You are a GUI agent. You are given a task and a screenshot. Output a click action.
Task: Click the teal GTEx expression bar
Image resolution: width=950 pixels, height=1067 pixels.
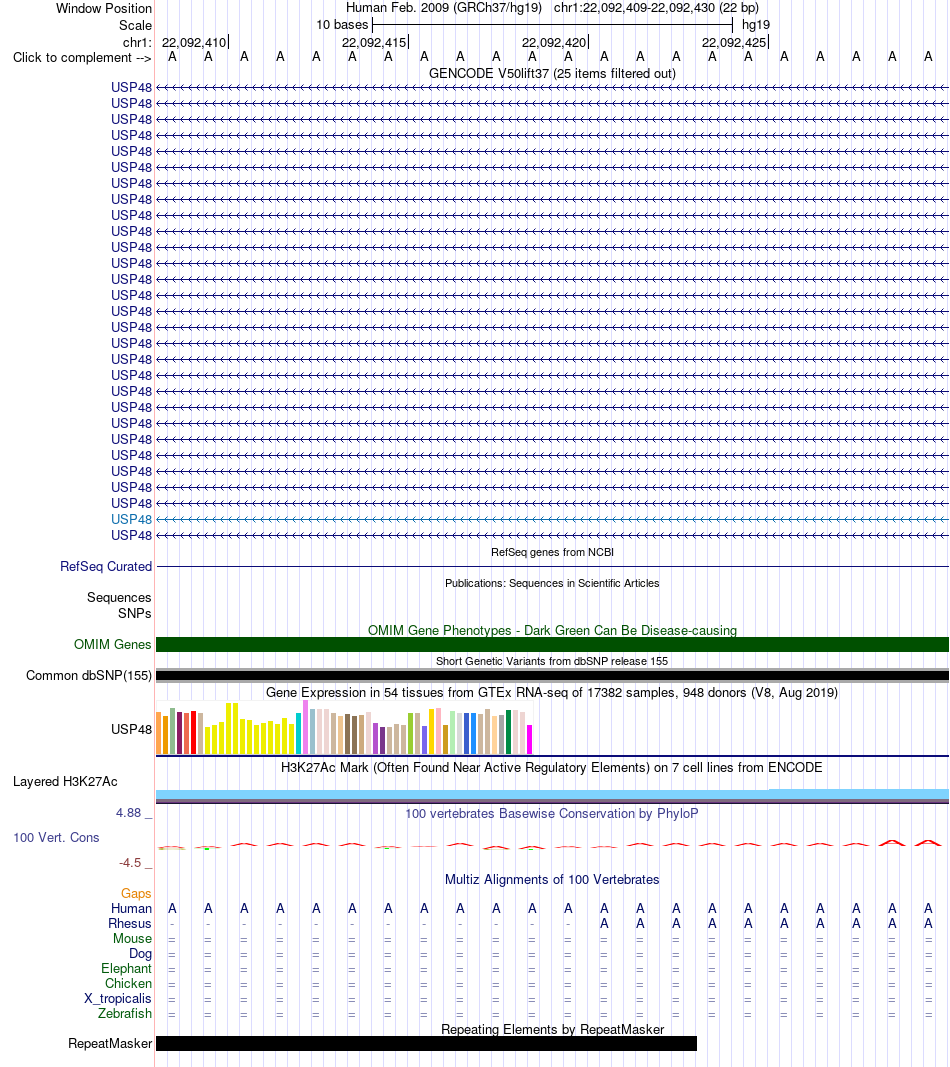(x=298, y=734)
